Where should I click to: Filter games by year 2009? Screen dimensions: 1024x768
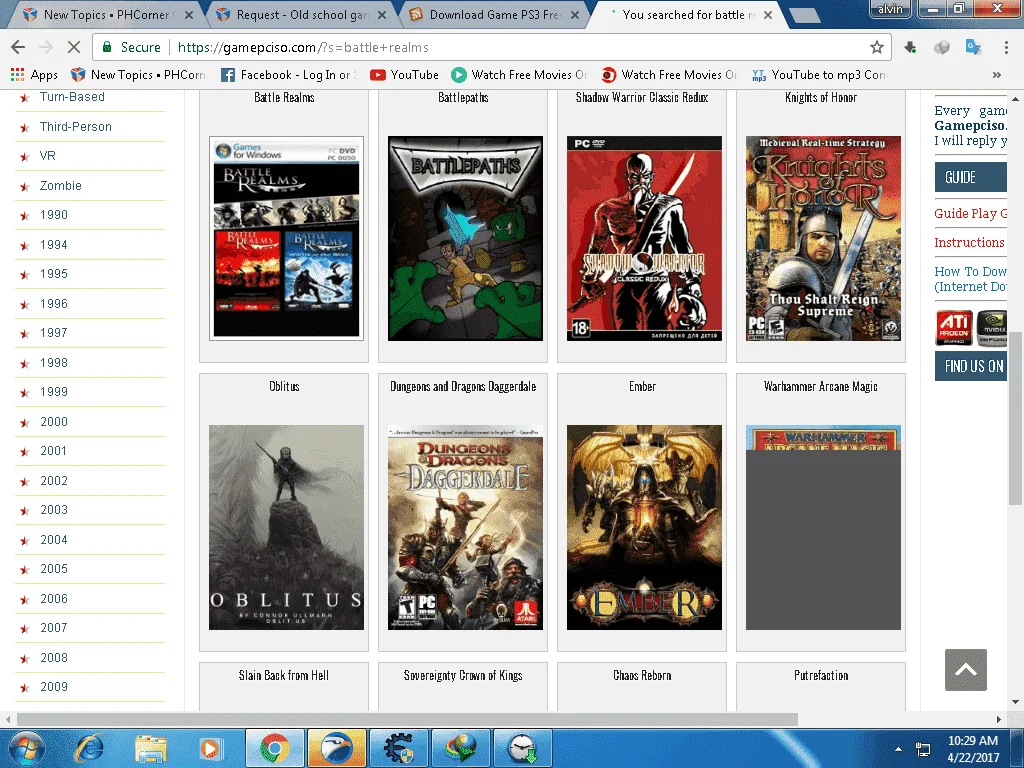(54, 687)
